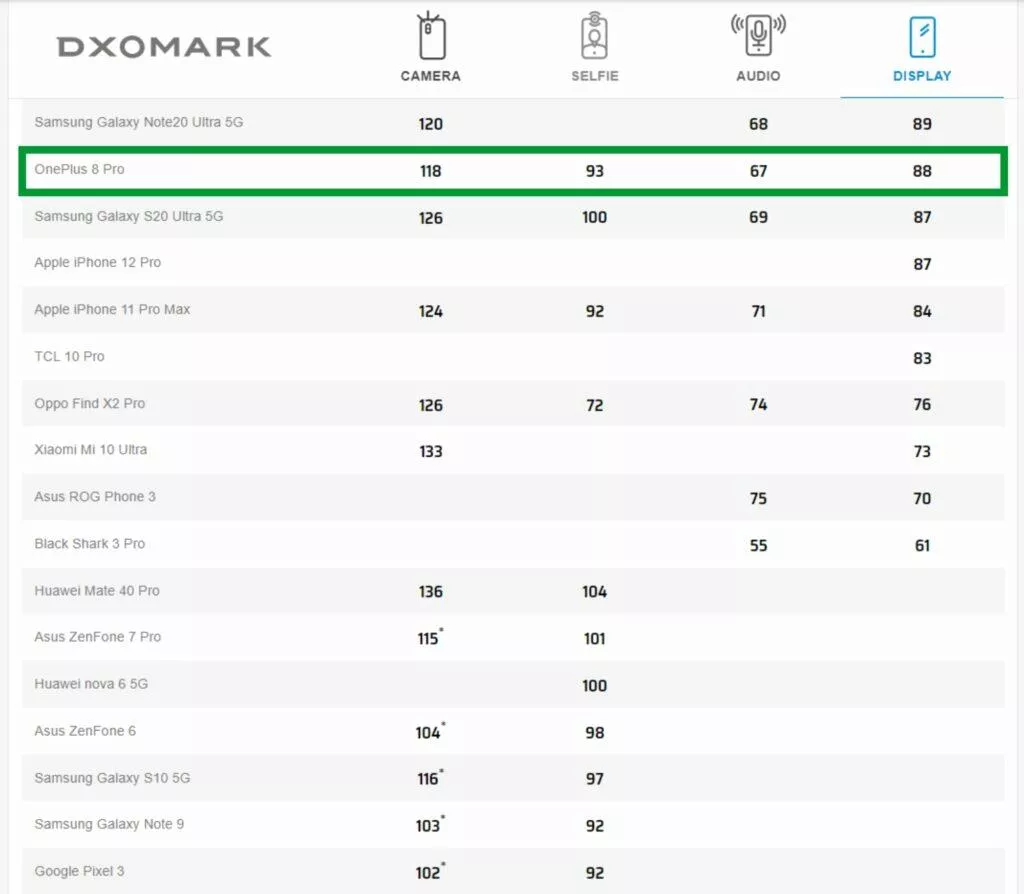Click OnePlus 8 Pro selfie score 93
The height and width of the screenshot is (894, 1024).
pos(594,171)
